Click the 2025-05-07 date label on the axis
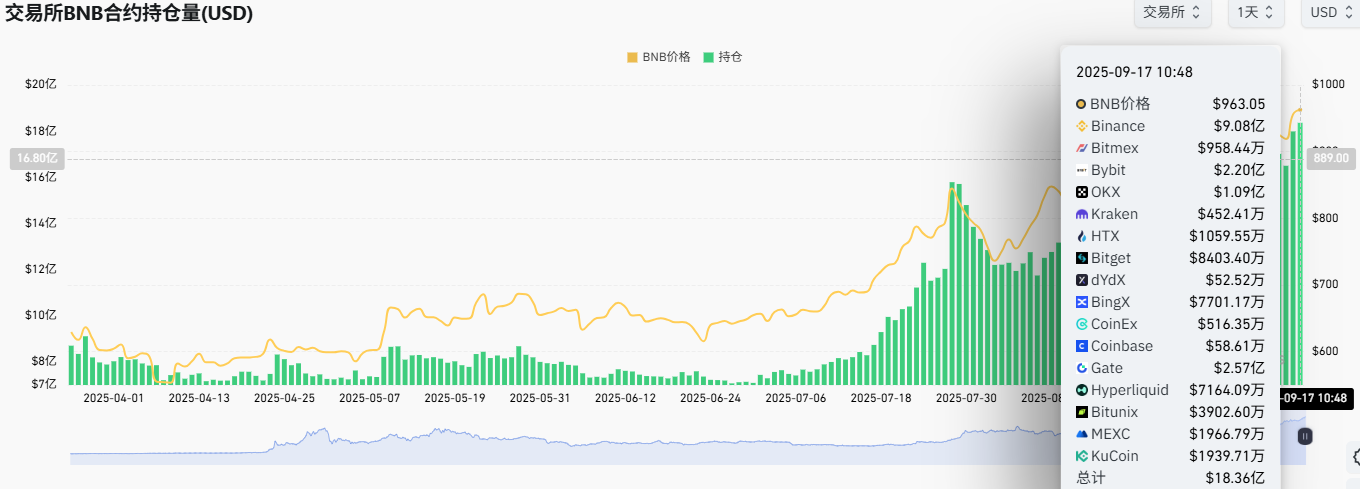 tap(369, 397)
